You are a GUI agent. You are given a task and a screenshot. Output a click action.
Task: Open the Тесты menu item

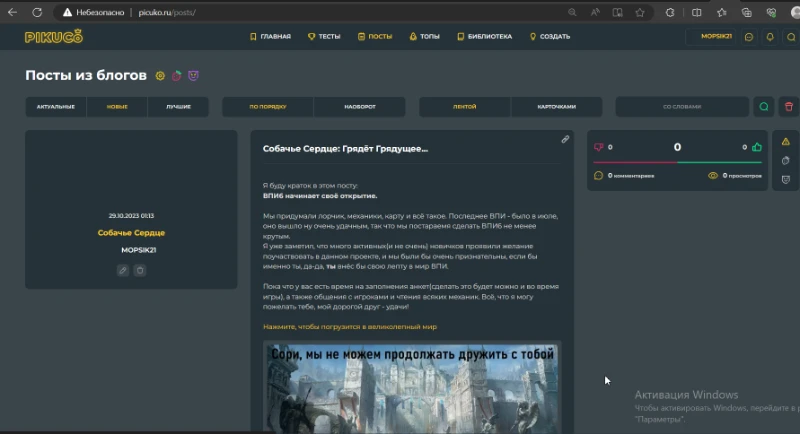pyautogui.click(x=324, y=37)
